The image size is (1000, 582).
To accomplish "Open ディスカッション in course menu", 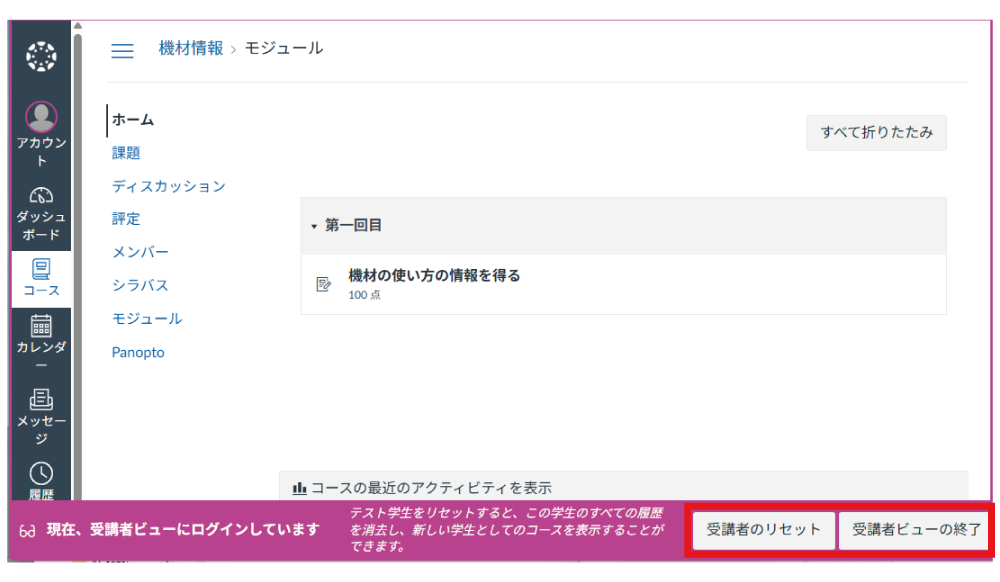I will pos(168,186).
